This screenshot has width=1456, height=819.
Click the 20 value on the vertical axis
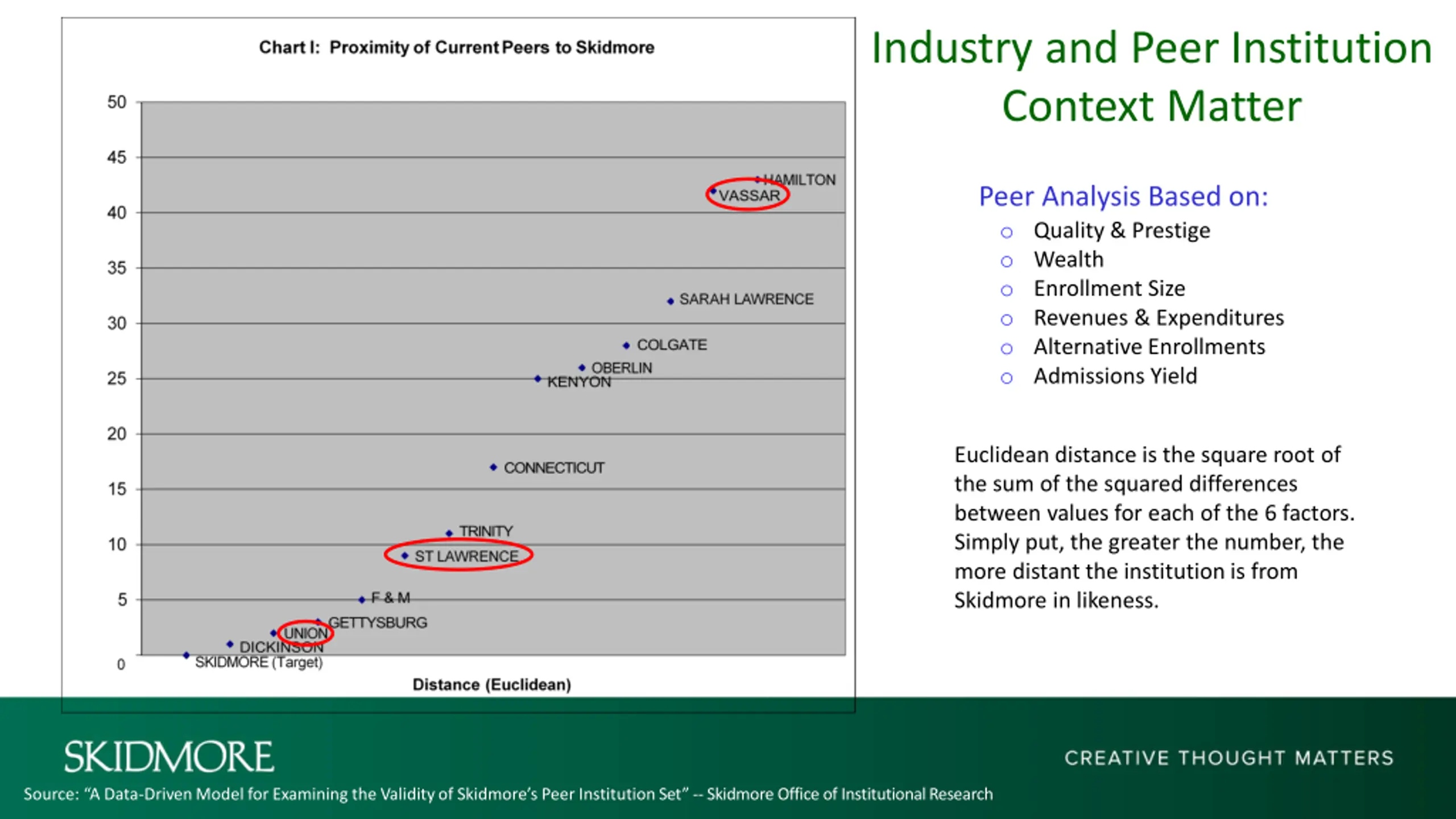[117, 434]
